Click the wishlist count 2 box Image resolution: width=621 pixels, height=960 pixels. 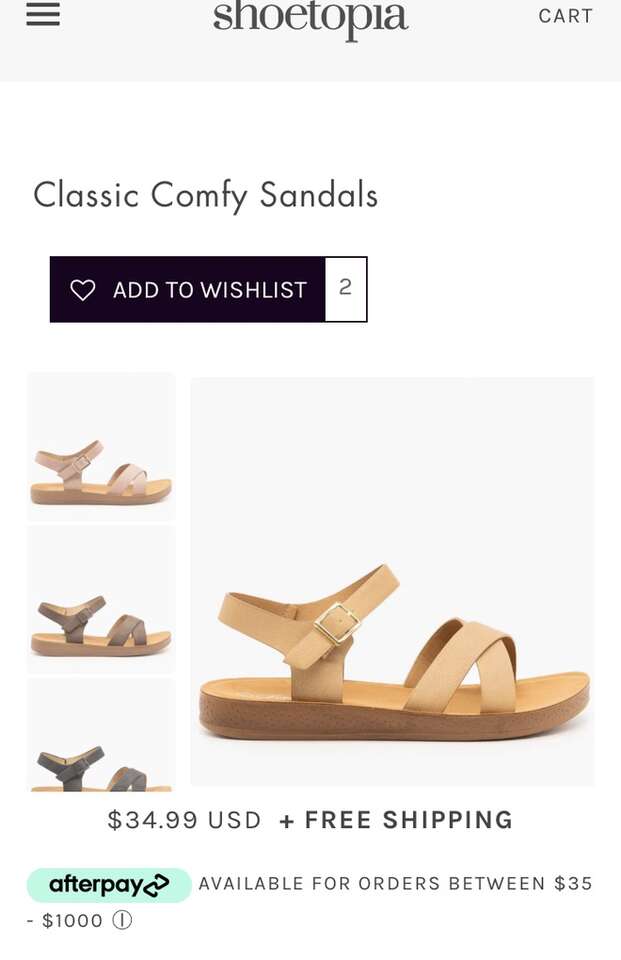[345, 289]
